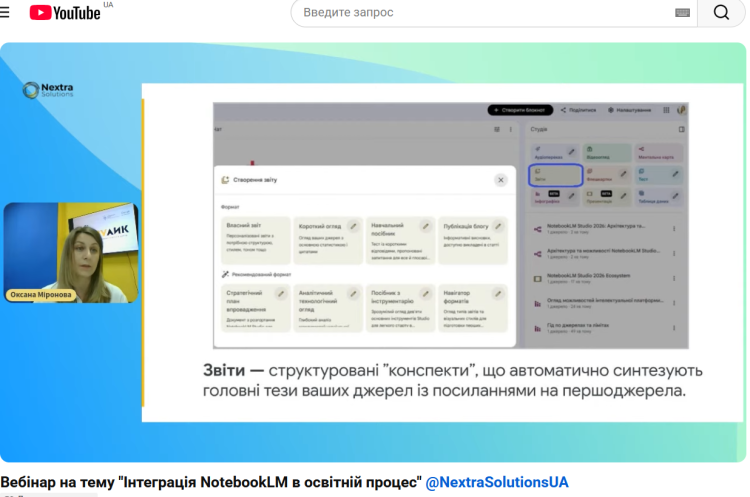This screenshot has width=750, height=497.
Task: Select the 'Публікація блогу' format card
Action: coord(473,240)
